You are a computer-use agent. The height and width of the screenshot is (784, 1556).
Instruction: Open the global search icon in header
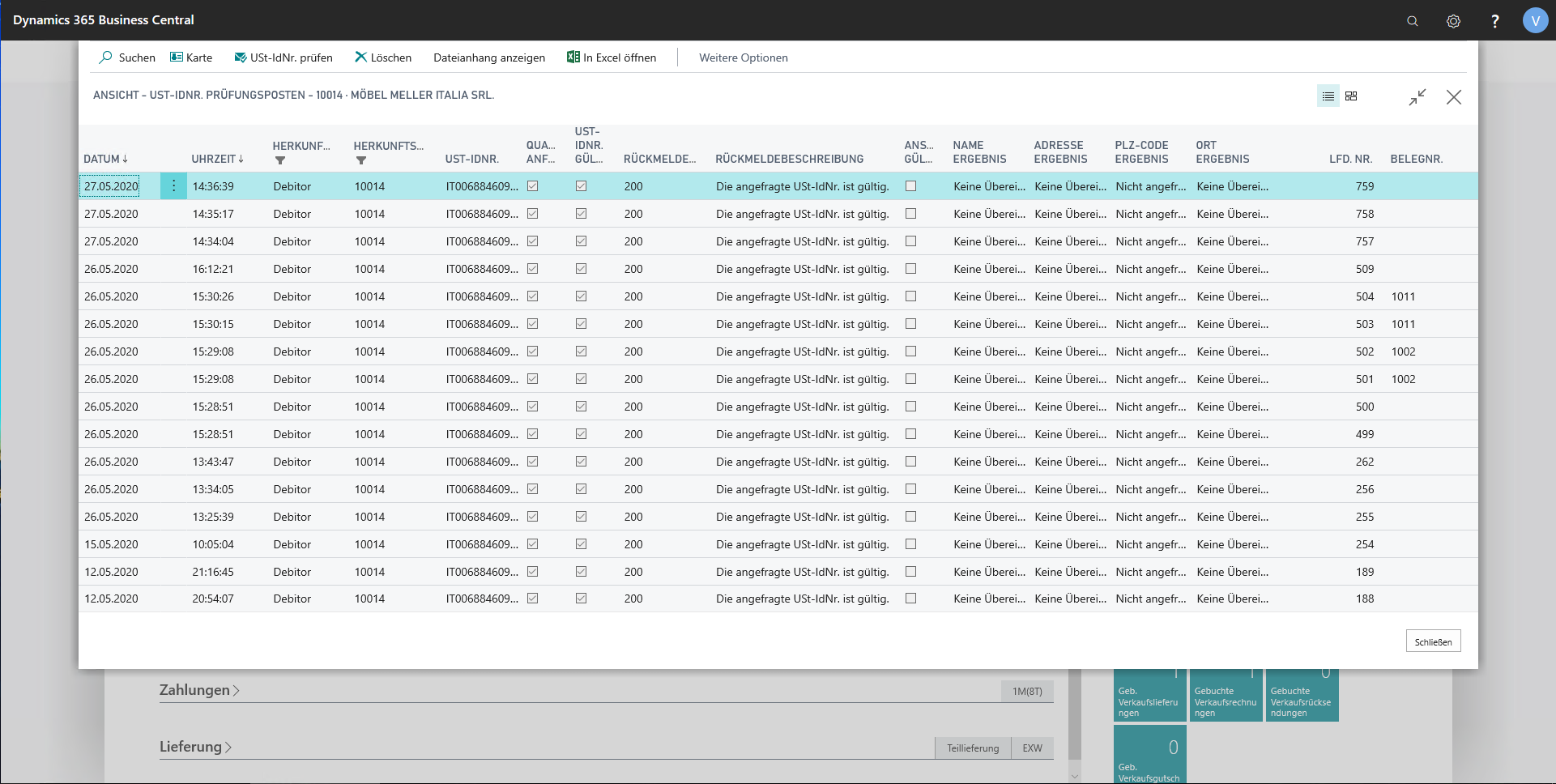1413,21
